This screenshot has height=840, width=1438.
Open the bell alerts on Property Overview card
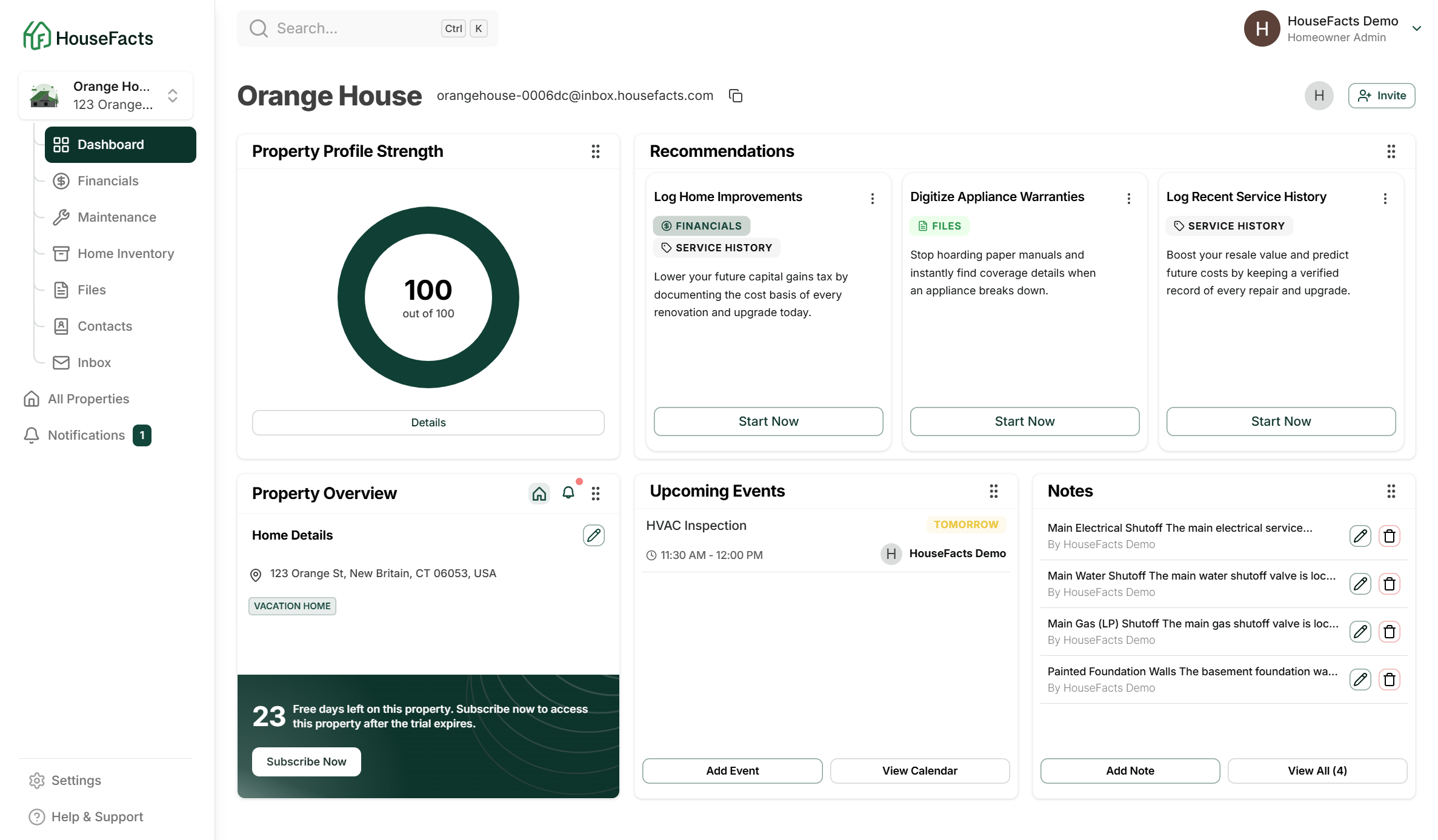[x=568, y=493]
